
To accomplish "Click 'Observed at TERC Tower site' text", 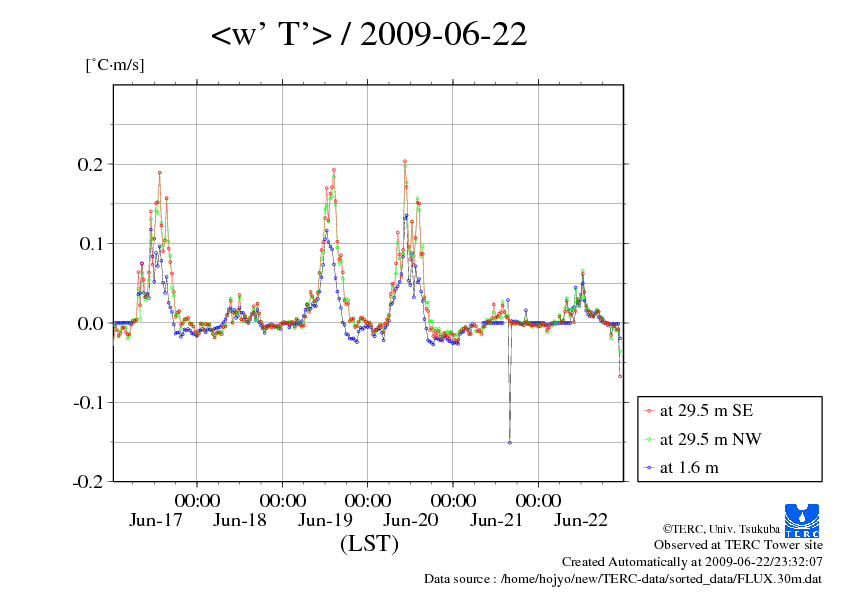I will pyautogui.click(x=738, y=545).
